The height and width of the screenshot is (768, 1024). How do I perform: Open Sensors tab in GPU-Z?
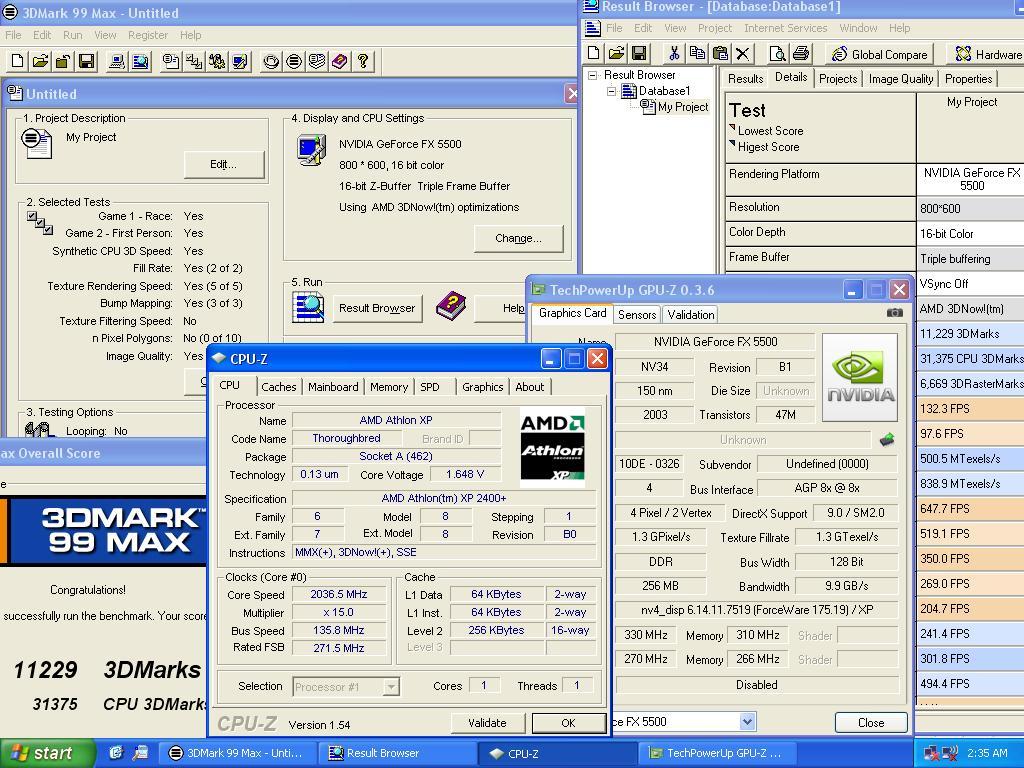637,315
